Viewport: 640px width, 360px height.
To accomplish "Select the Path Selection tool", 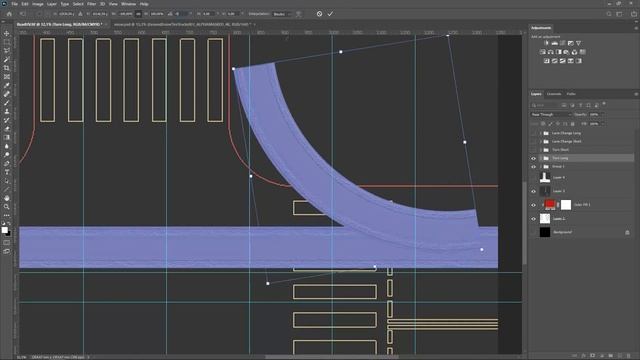I will pyautogui.click(x=7, y=181).
